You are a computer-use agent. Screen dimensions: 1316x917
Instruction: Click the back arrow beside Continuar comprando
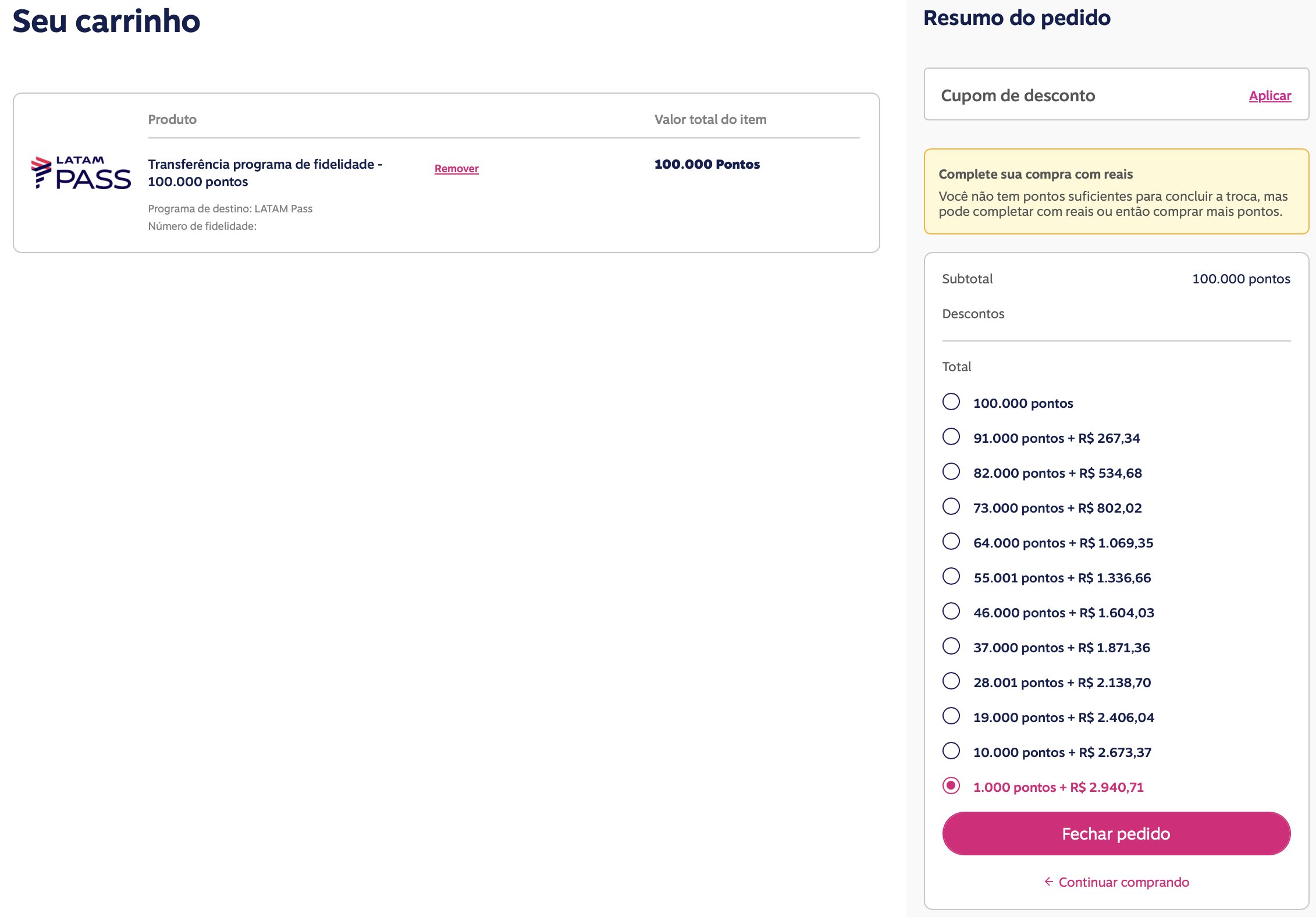[1048, 882]
